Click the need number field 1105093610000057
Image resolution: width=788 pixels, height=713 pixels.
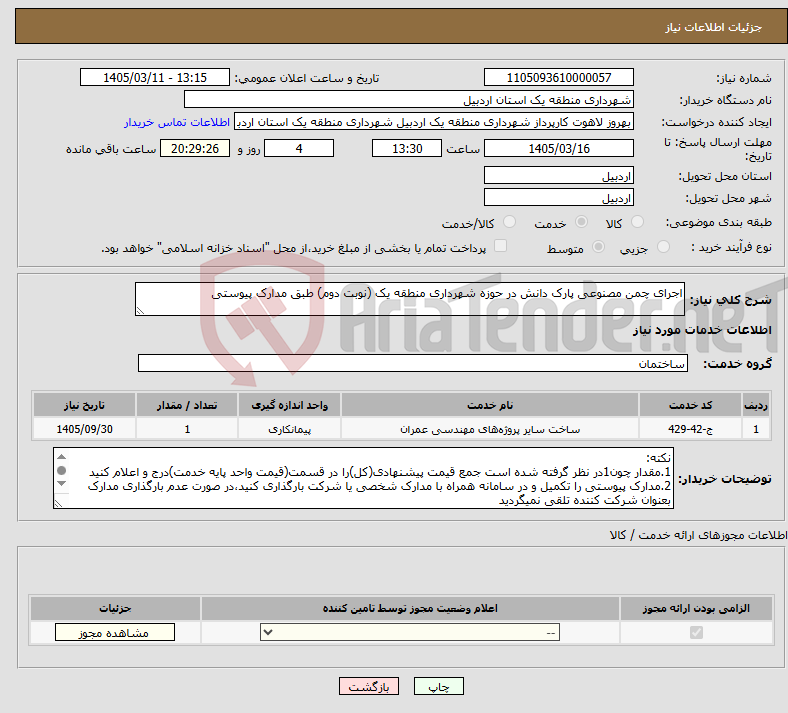[x=558, y=77]
